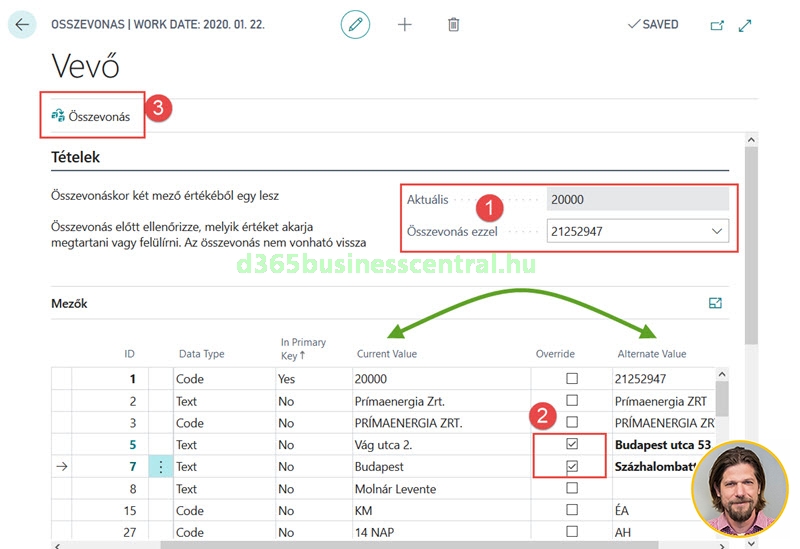Expand the Összevonás ezzel dropdown
This screenshot has width=800, height=549.
pyautogui.click(x=716, y=232)
